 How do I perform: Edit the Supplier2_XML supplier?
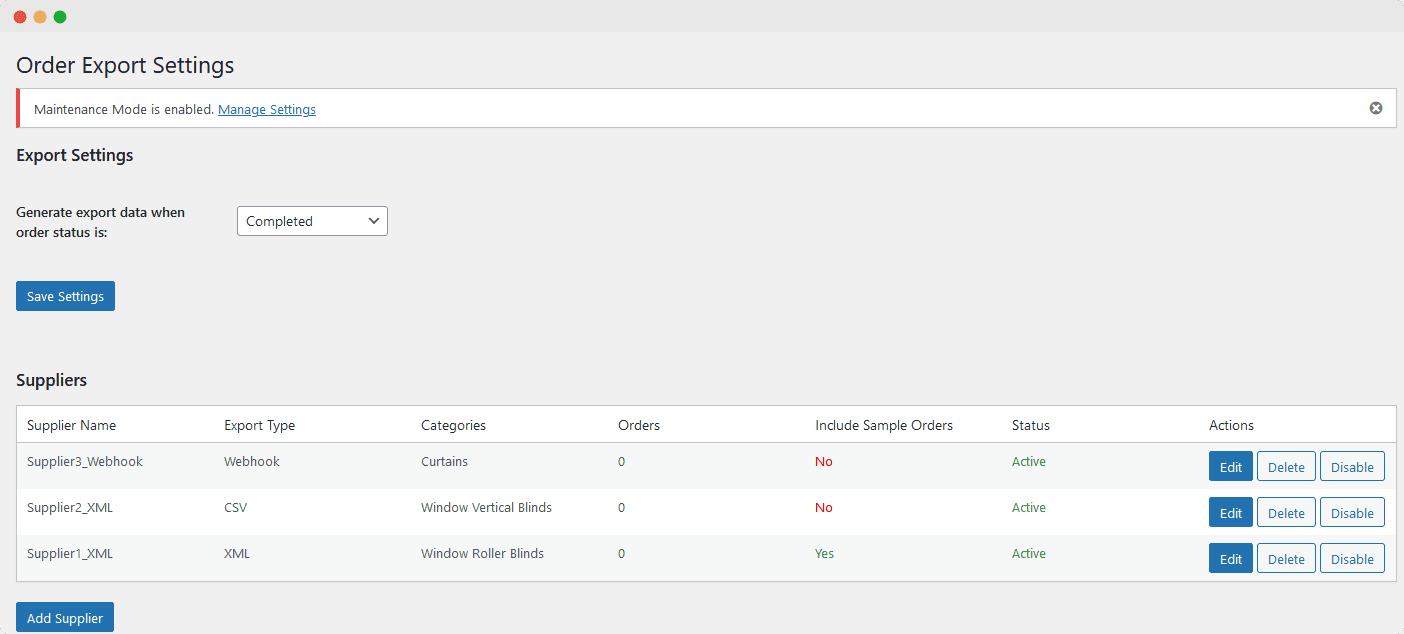[1230, 513]
